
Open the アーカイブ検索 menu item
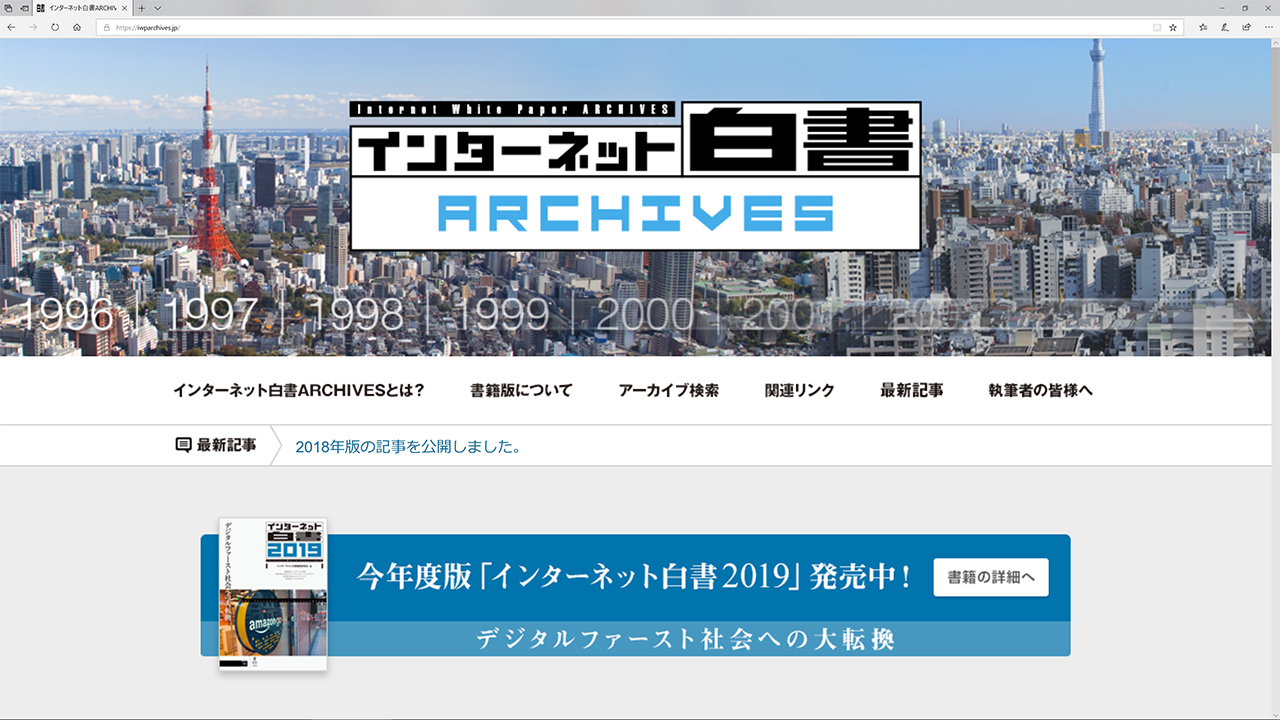click(668, 390)
